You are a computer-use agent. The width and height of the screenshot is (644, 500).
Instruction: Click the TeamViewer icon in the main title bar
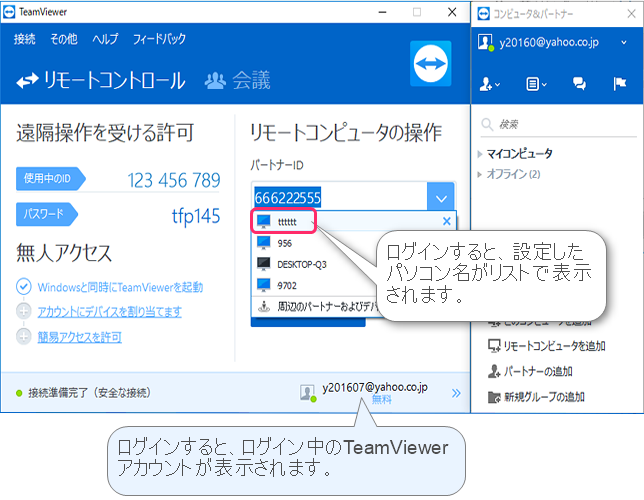pos(9,12)
